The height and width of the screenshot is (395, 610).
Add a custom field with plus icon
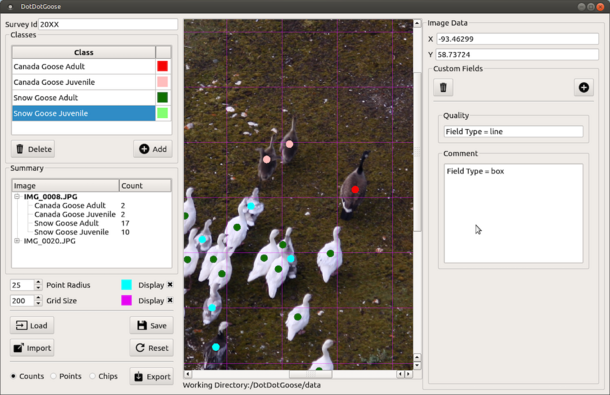[584, 87]
